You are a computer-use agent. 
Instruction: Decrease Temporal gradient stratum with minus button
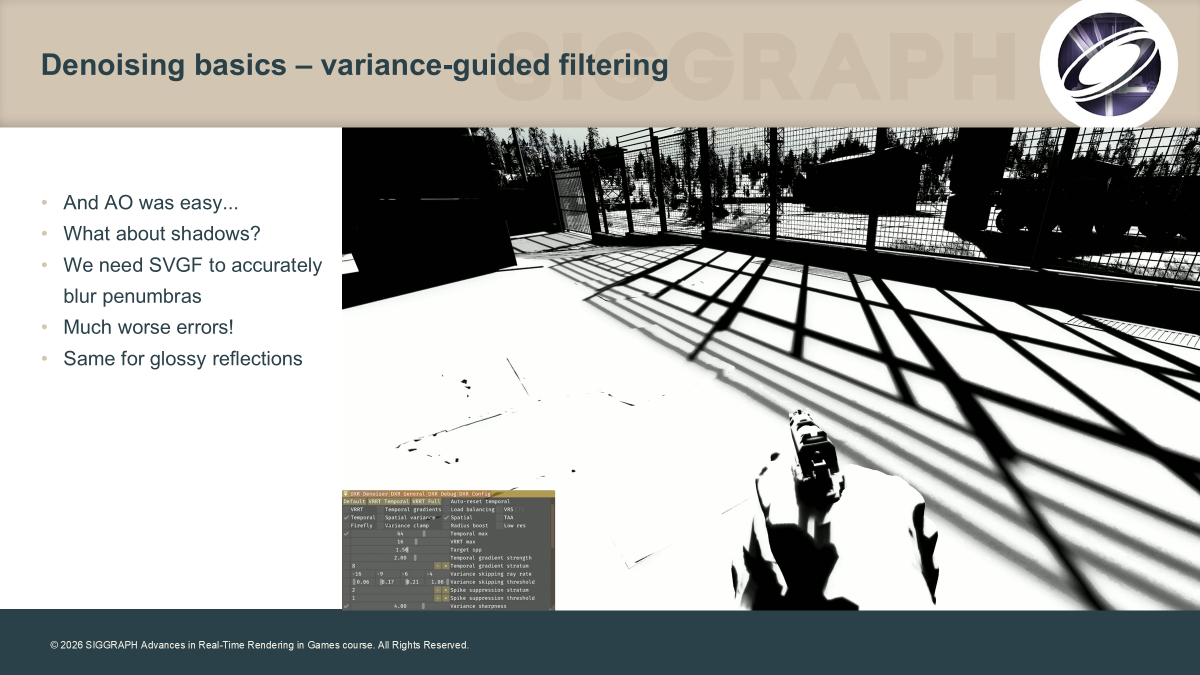pyautogui.click(x=438, y=566)
